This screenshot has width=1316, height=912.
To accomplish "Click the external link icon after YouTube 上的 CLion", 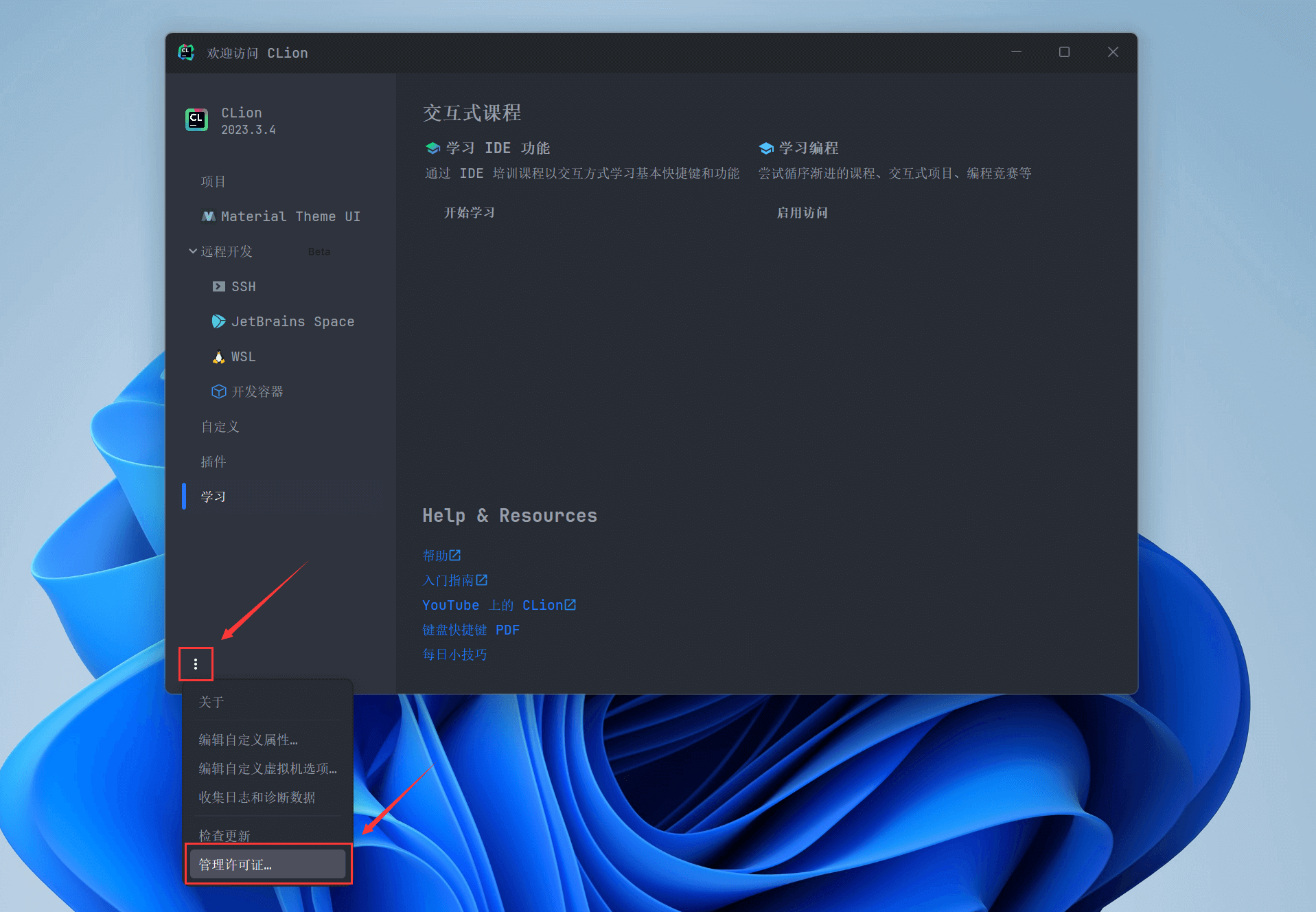I will [x=570, y=604].
